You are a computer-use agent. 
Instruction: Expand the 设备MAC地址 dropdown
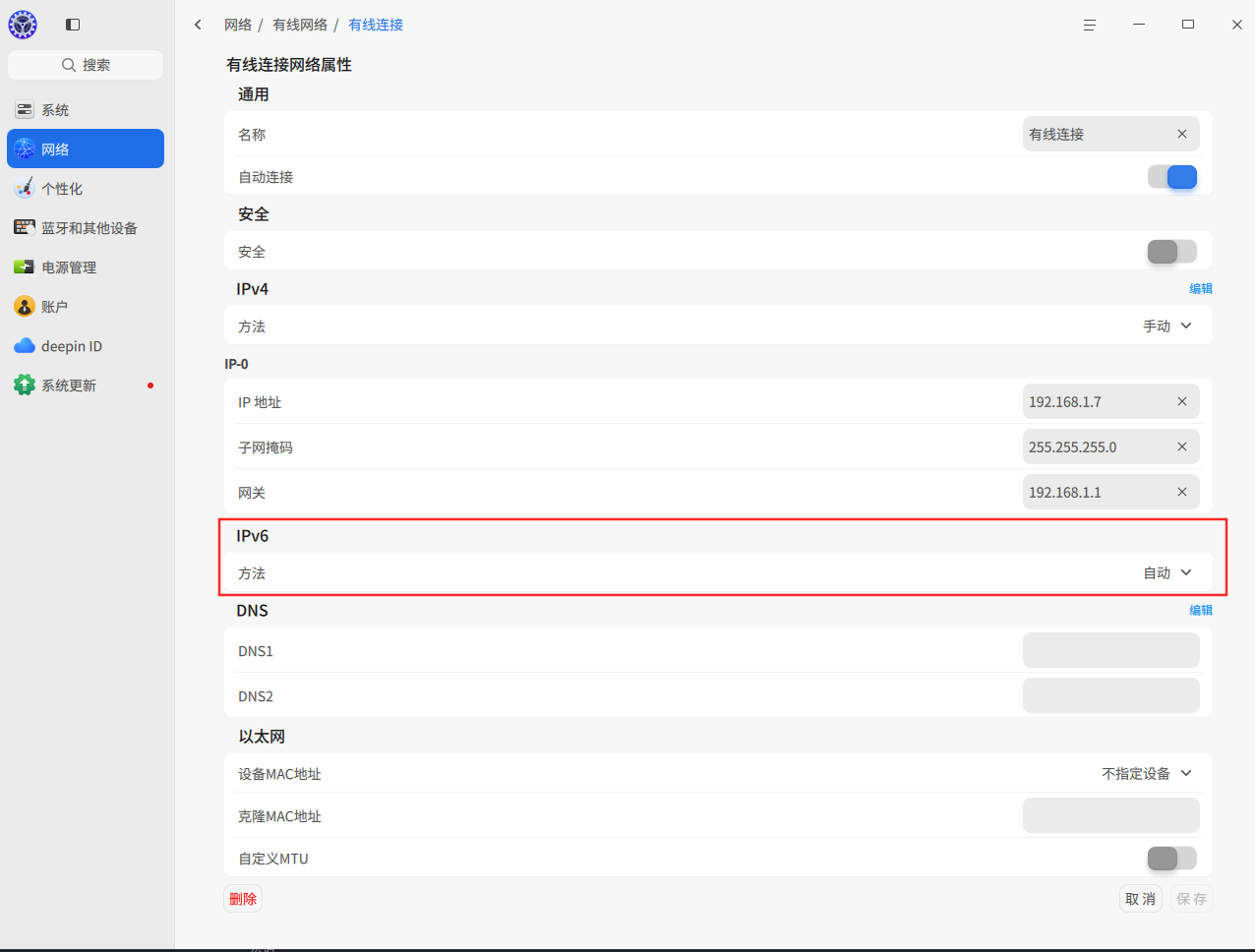click(1147, 774)
